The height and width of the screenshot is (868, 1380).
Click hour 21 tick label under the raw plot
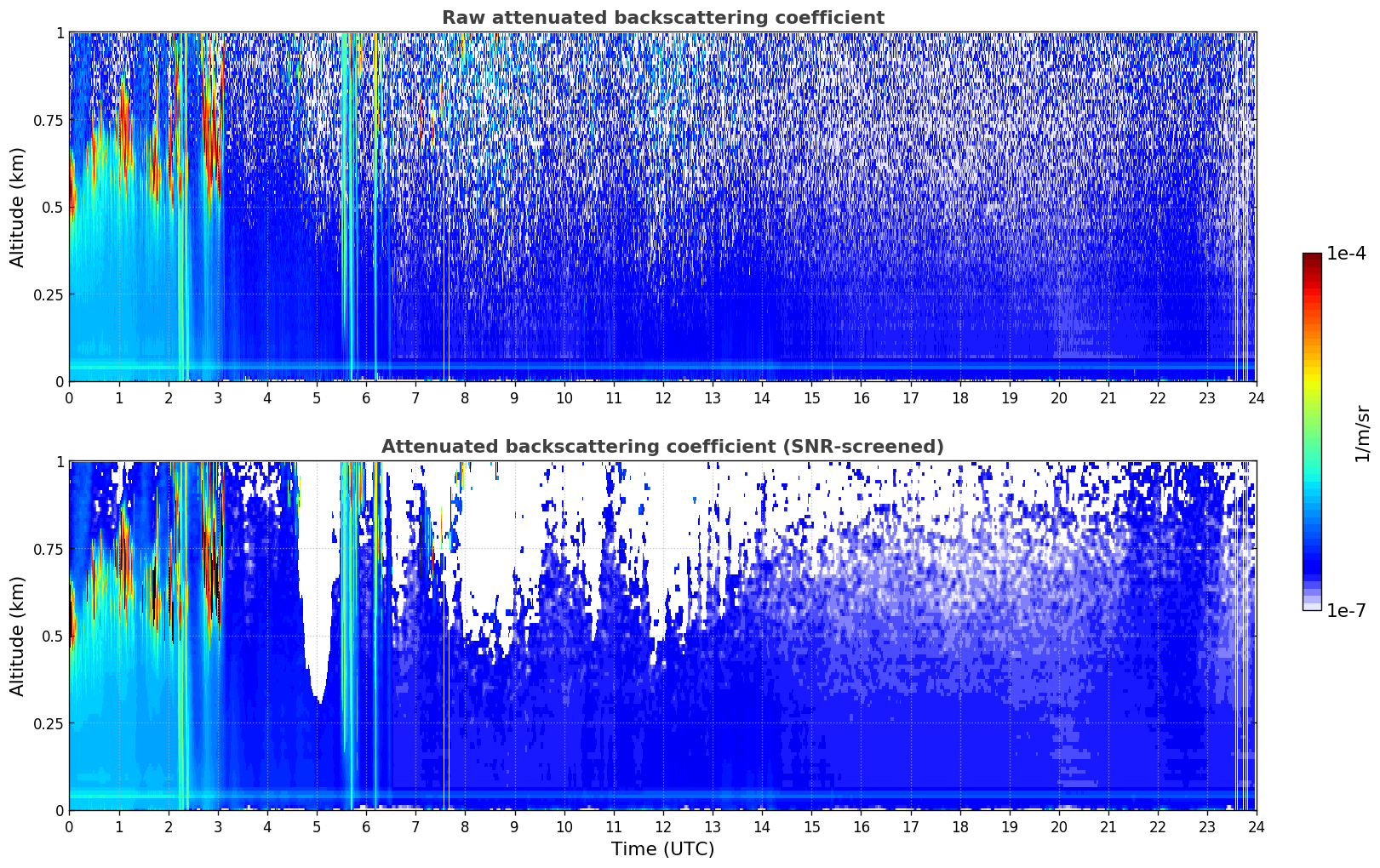coord(1108,397)
